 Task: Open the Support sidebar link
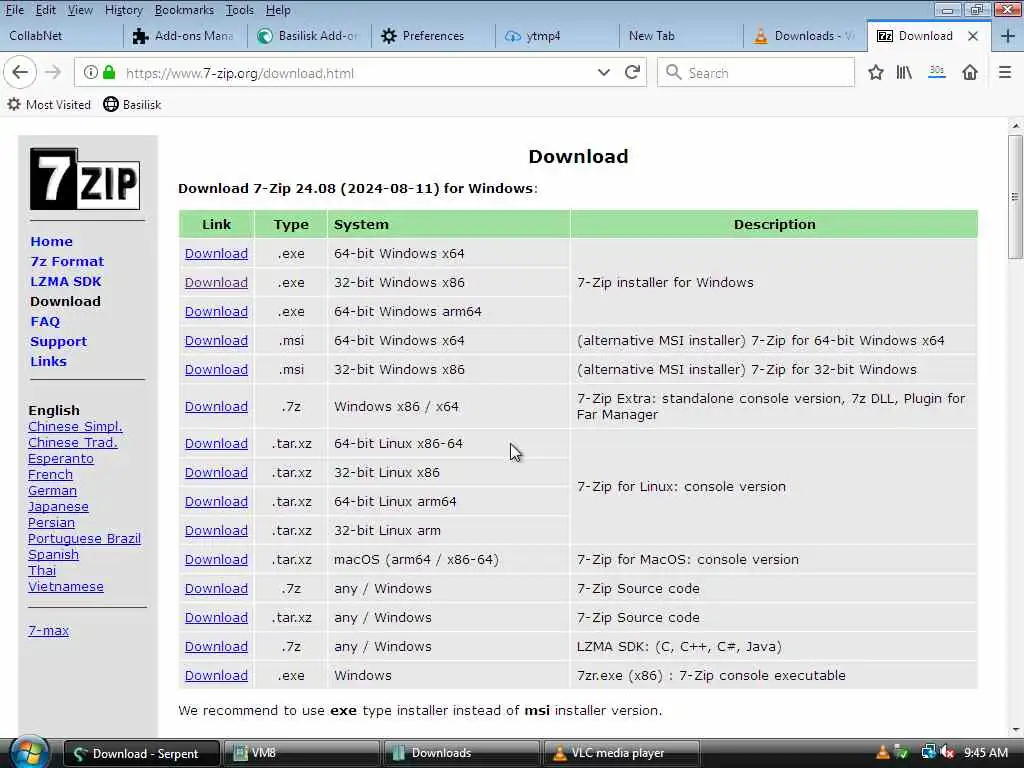coord(58,342)
